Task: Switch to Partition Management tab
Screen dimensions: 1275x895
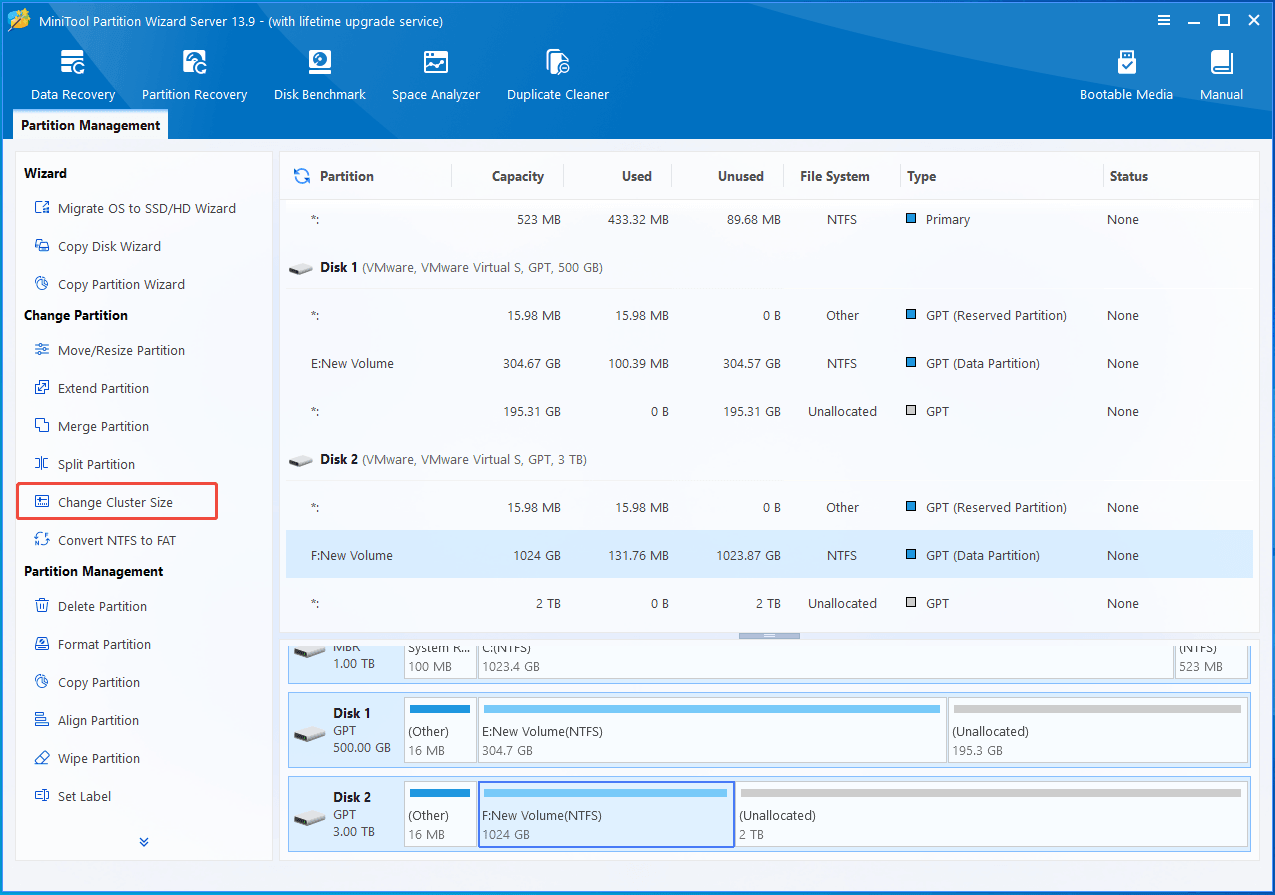Action: pos(90,125)
